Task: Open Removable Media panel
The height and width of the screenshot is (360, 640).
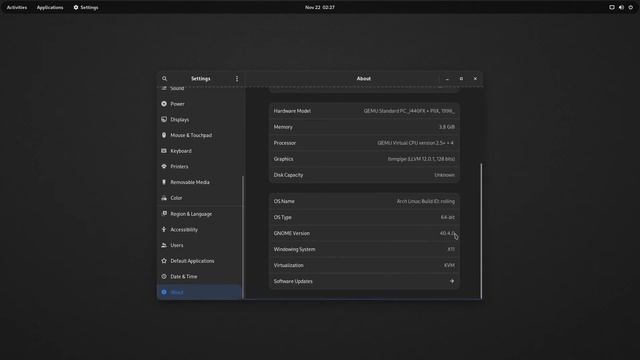Action: (x=200, y=182)
